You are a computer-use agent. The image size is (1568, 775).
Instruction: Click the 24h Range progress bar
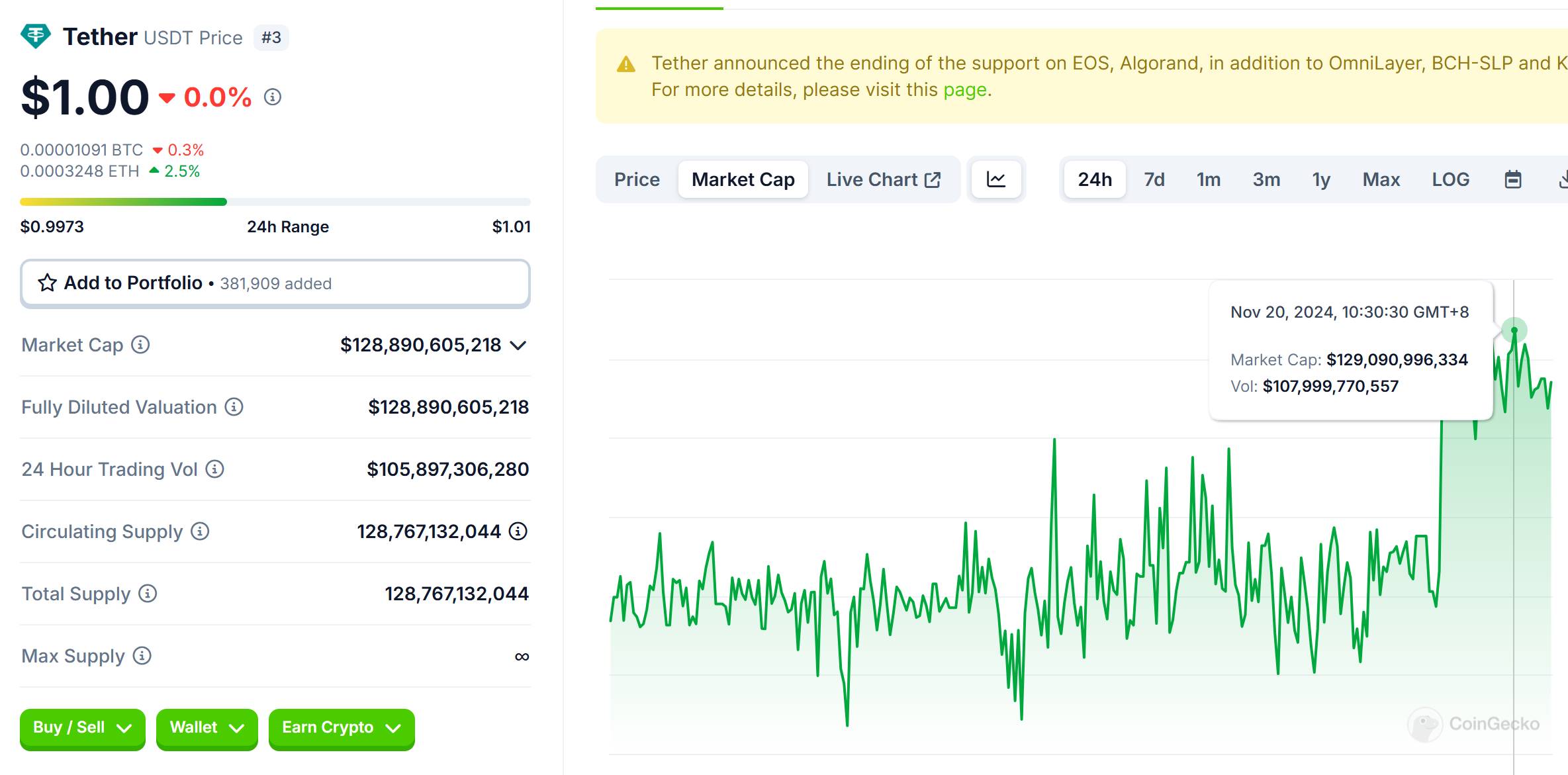(x=275, y=202)
